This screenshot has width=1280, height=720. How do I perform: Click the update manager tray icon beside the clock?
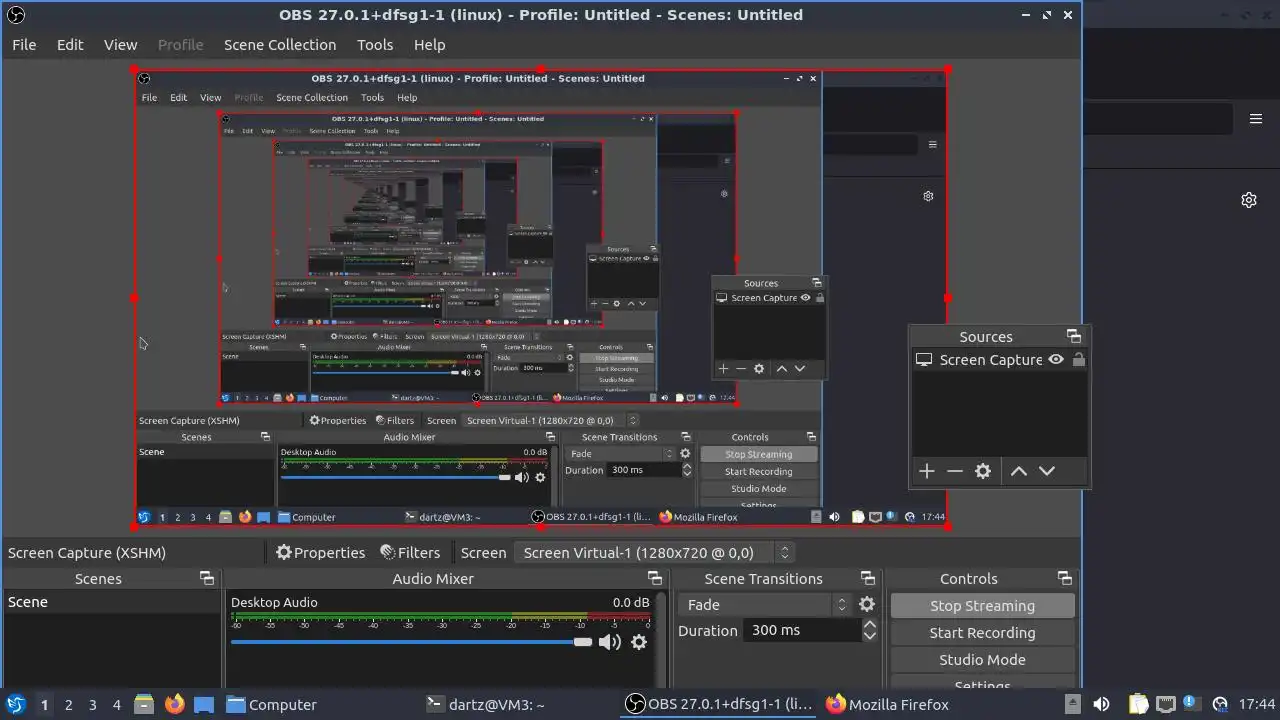click(x=1220, y=704)
